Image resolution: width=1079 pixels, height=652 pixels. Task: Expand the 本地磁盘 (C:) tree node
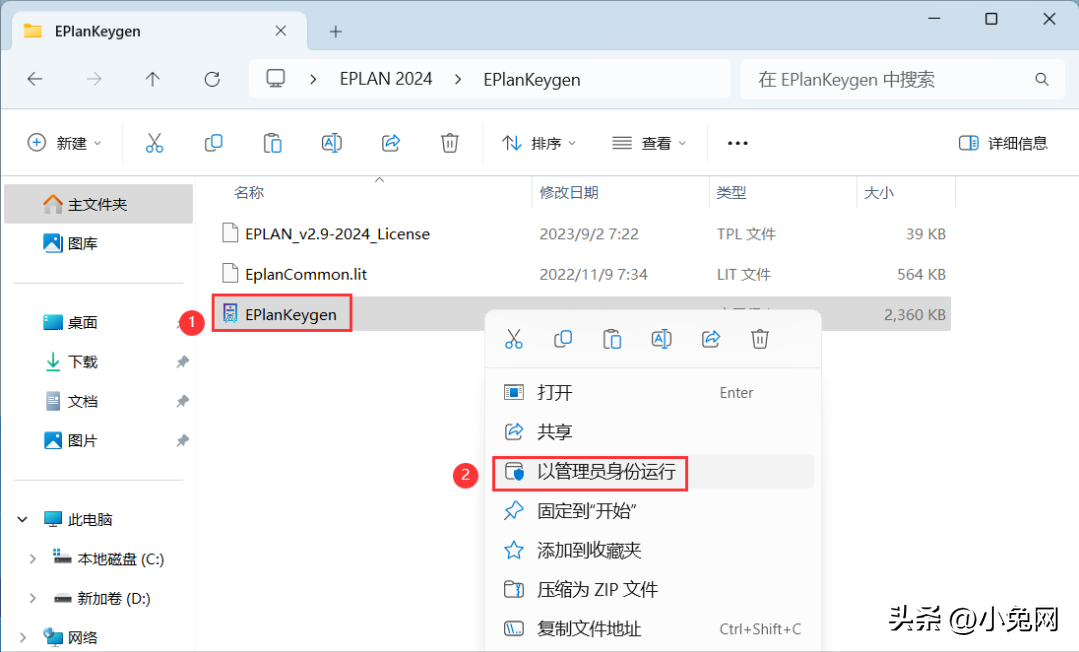[x=32, y=559]
